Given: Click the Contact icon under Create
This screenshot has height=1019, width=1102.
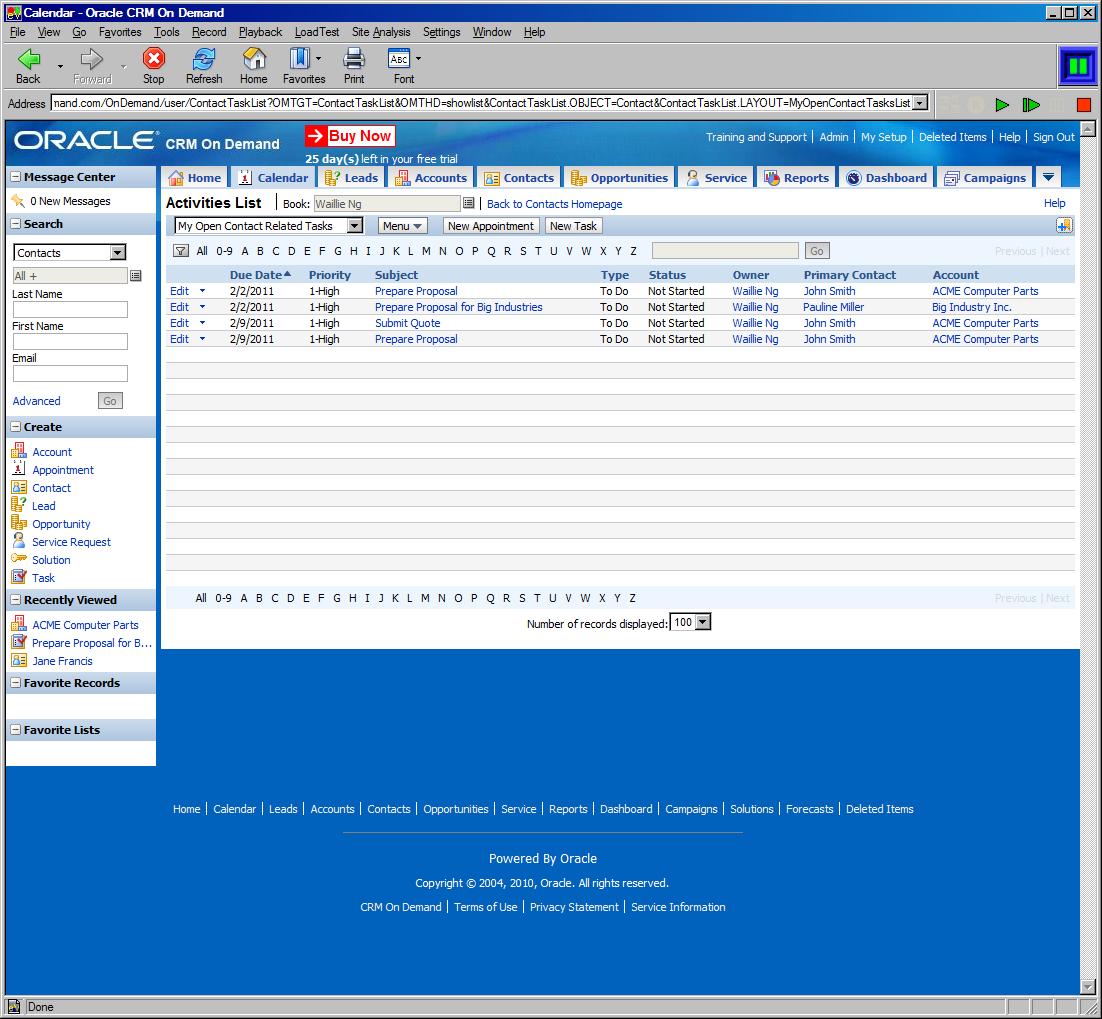Looking at the screenshot, I should click(x=19, y=487).
